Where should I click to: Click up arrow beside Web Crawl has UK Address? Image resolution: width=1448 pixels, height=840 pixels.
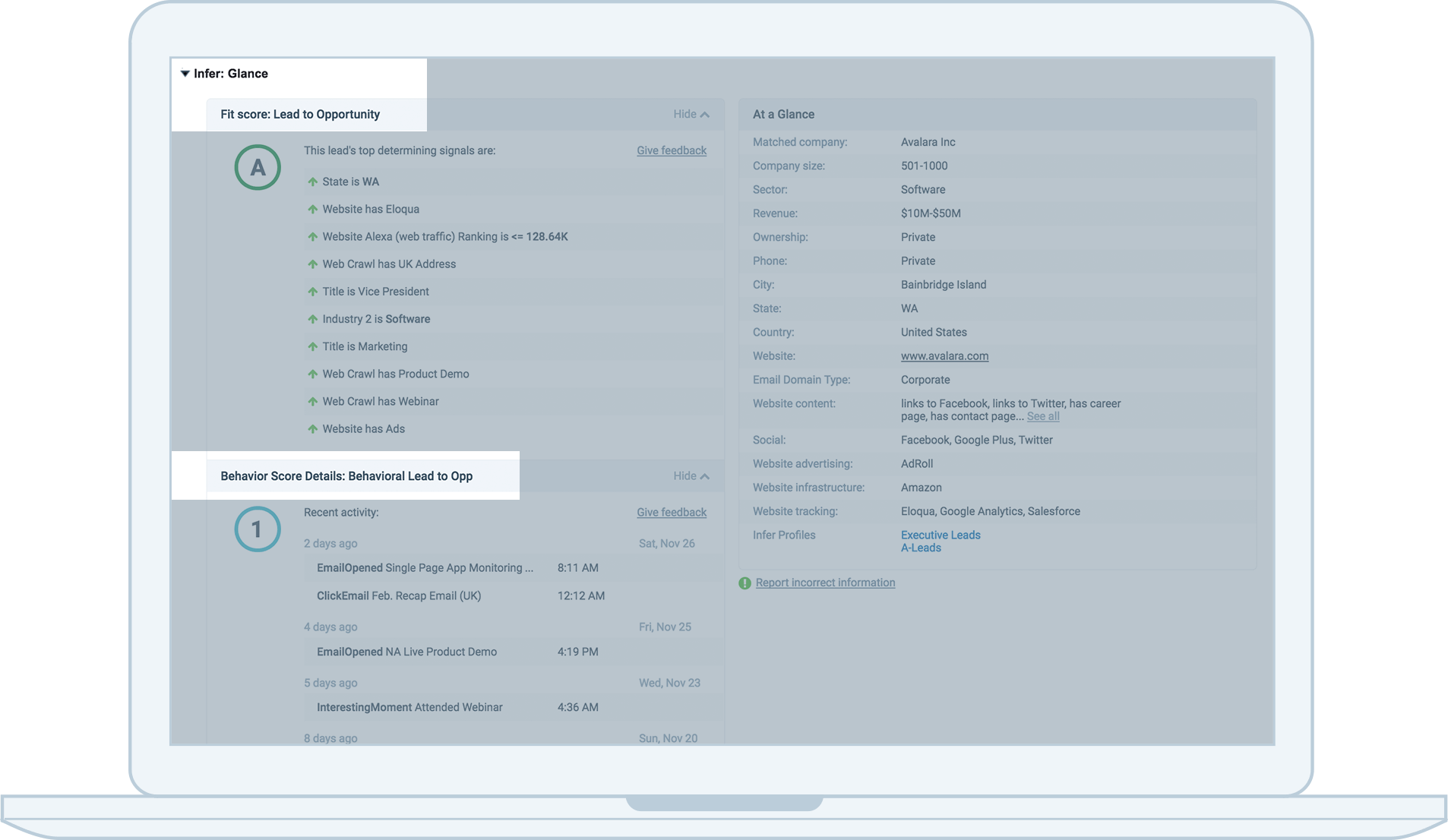pyautogui.click(x=312, y=264)
